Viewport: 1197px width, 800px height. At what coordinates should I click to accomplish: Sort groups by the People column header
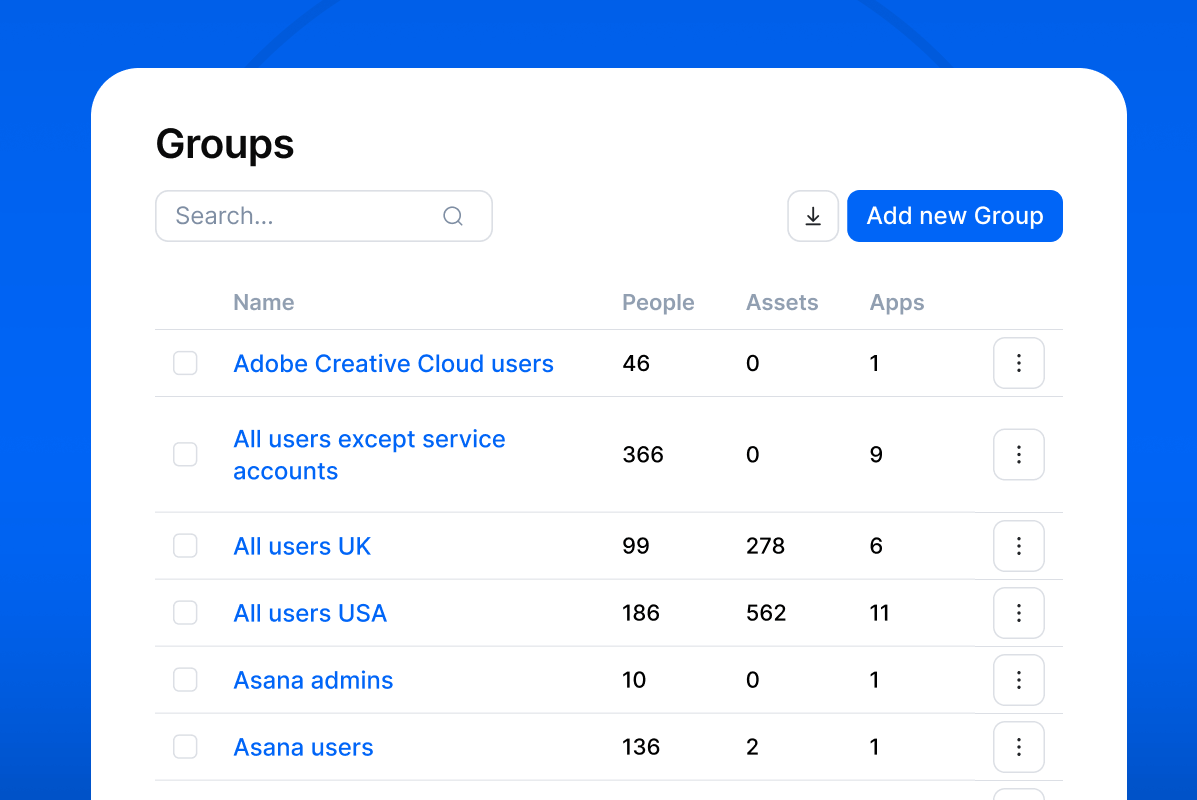click(x=658, y=302)
